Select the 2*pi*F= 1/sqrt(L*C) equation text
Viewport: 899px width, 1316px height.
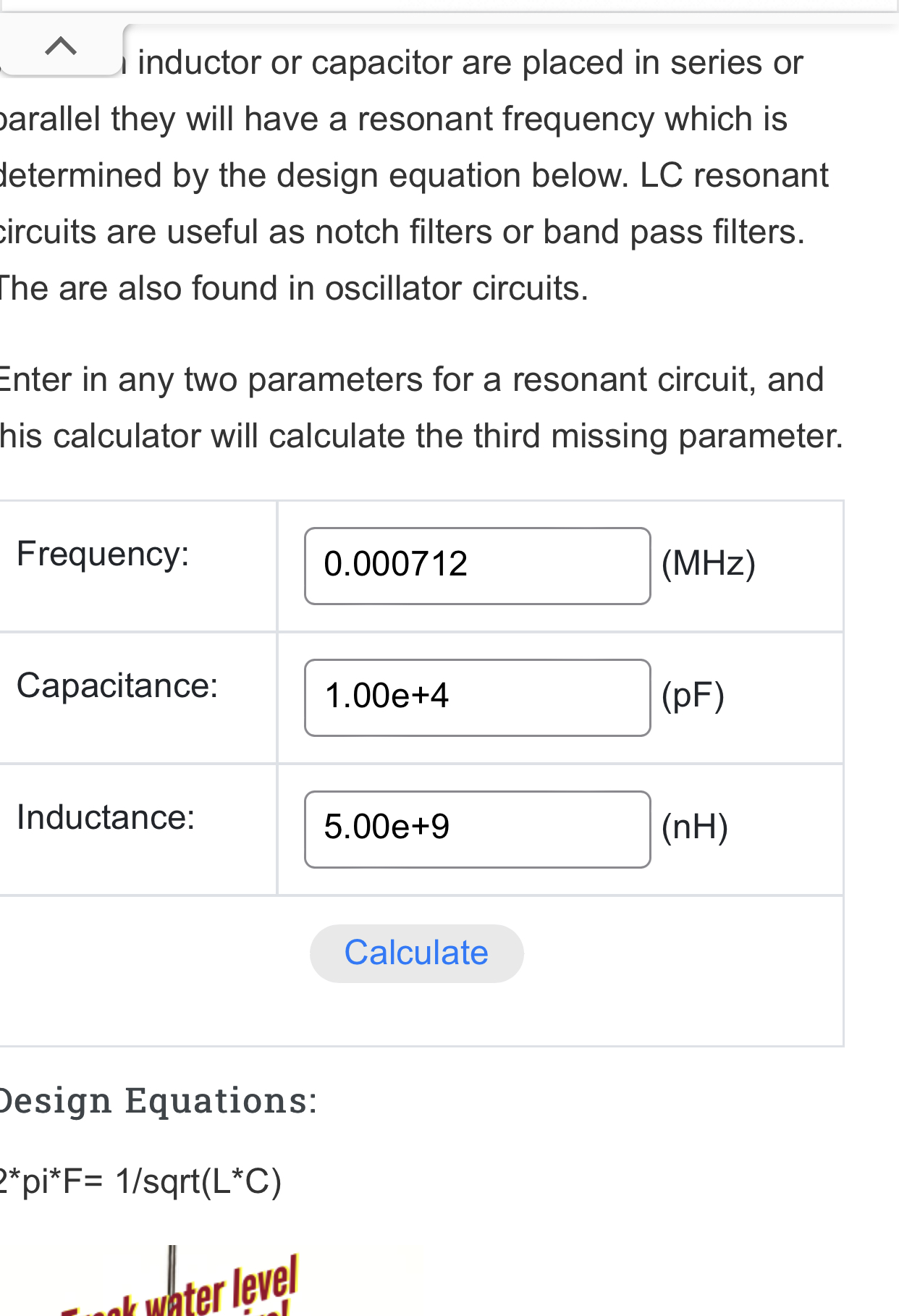click(x=140, y=1182)
